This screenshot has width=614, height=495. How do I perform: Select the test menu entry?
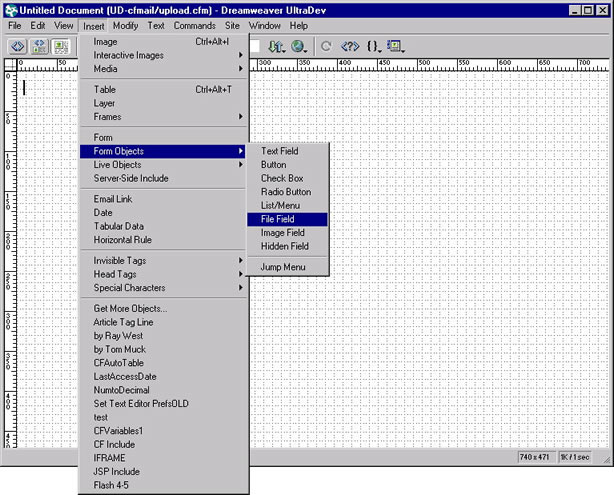163,417
